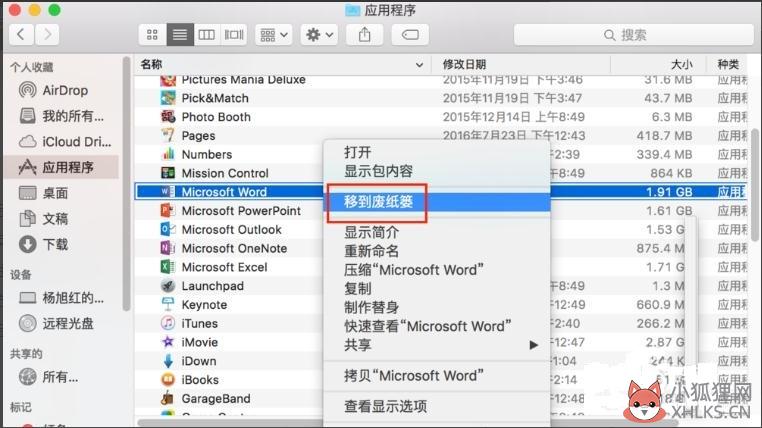762x428 pixels.
Task: Switch to list view
Action: 180,34
